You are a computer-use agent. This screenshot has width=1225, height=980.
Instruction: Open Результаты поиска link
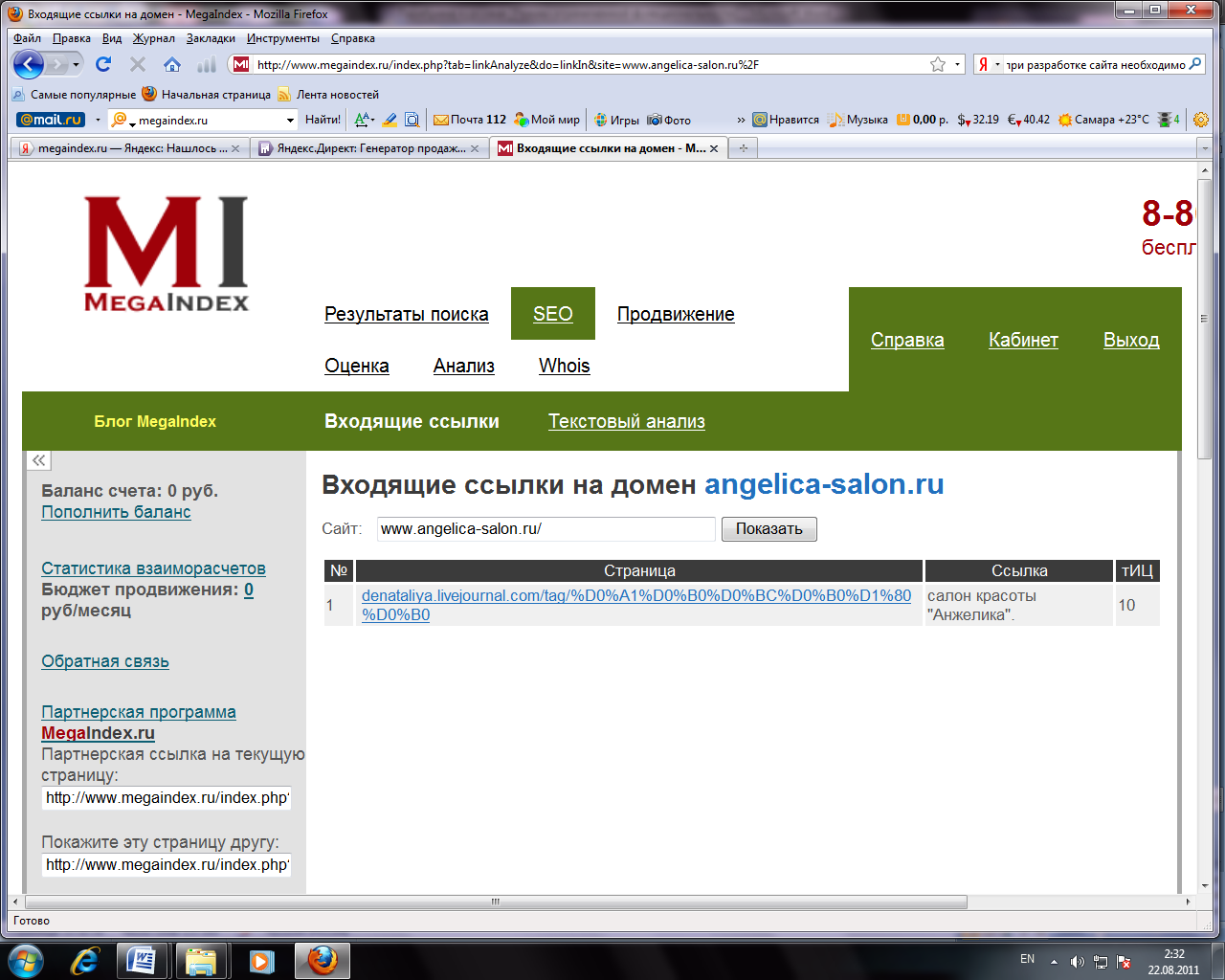click(407, 314)
